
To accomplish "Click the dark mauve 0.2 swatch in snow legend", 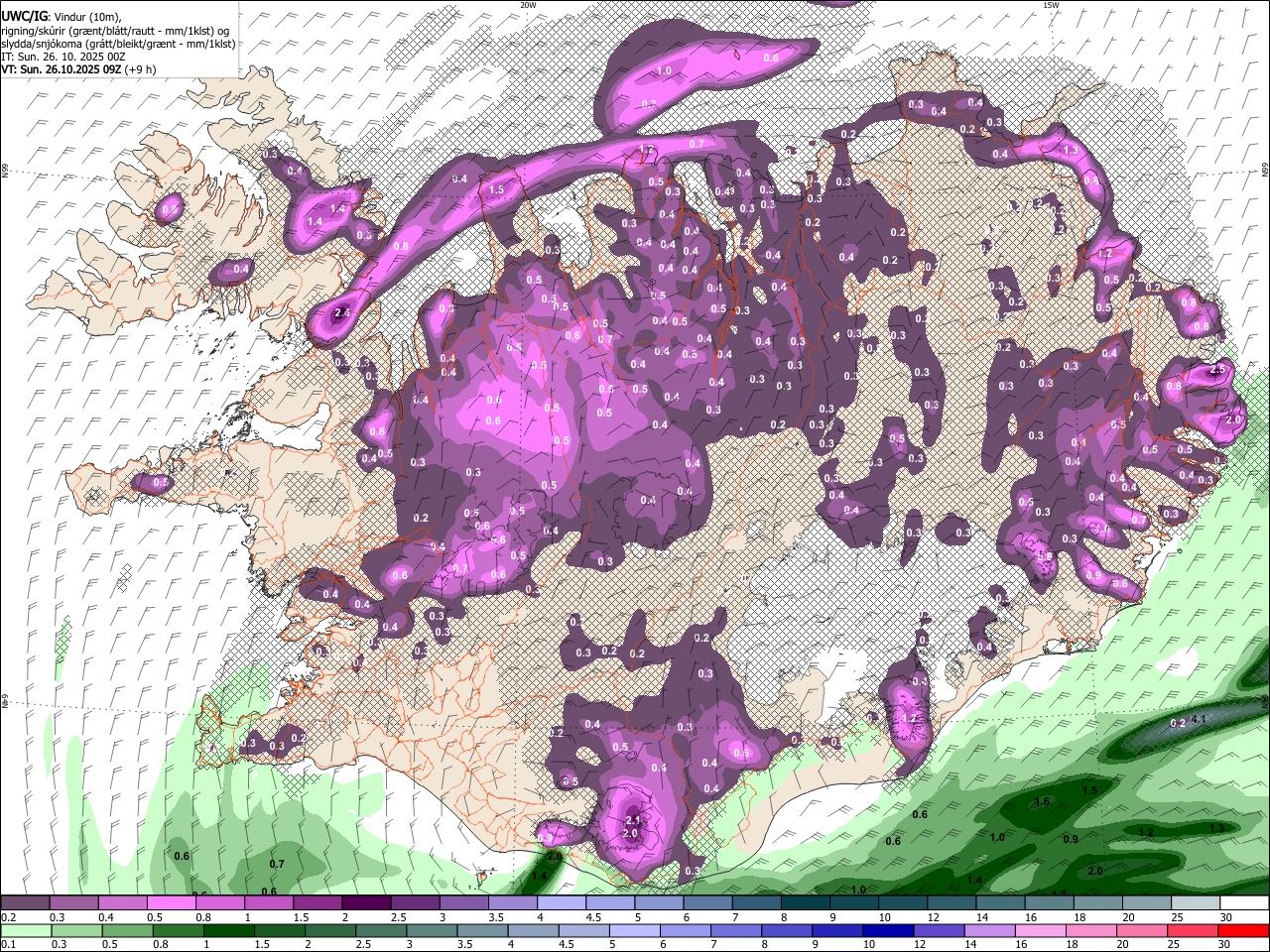I will 25,903.
